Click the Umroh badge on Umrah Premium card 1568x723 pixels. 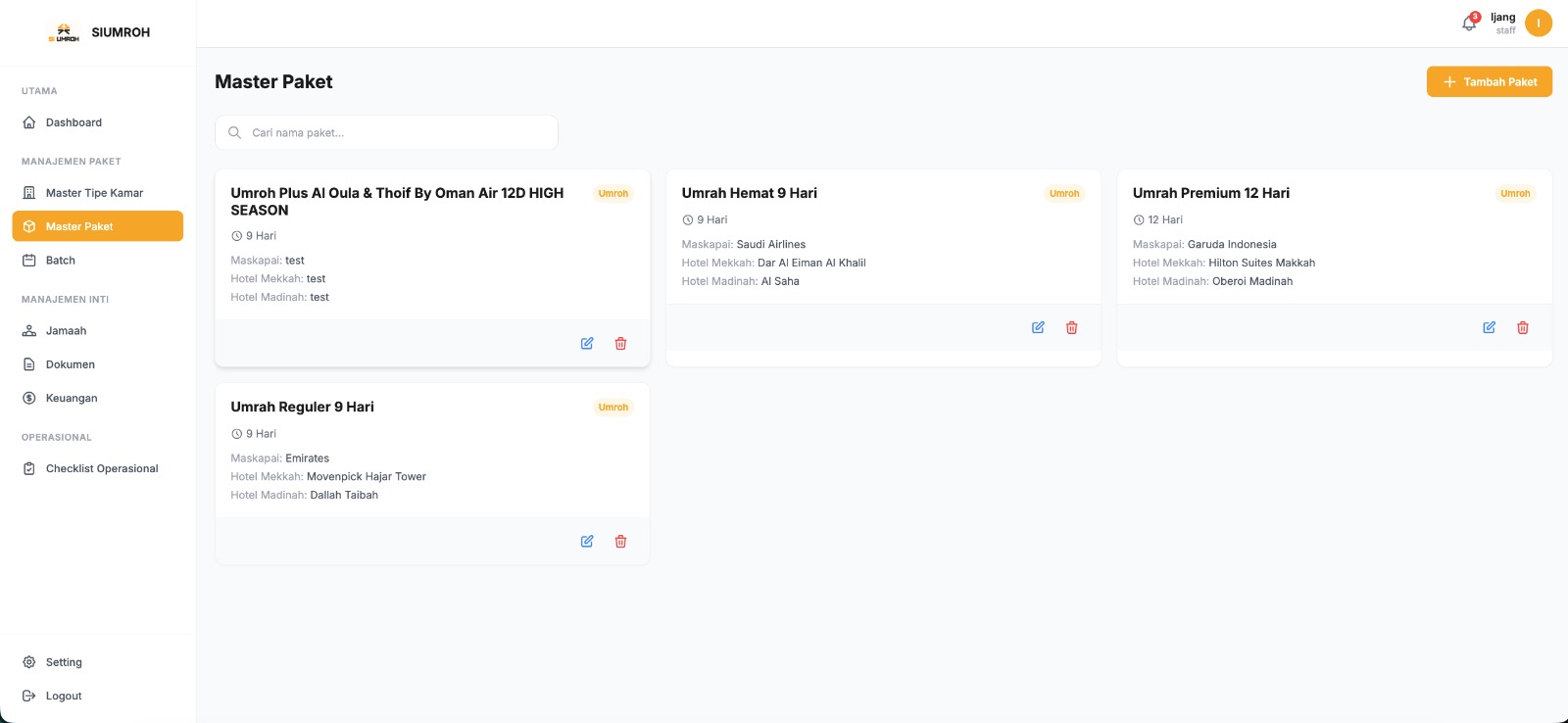point(1515,193)
